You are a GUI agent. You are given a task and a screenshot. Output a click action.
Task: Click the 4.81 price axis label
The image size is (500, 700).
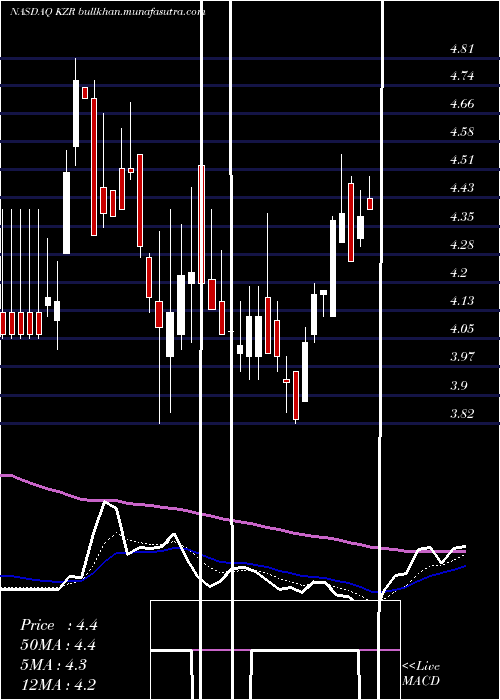coord(462,49)
